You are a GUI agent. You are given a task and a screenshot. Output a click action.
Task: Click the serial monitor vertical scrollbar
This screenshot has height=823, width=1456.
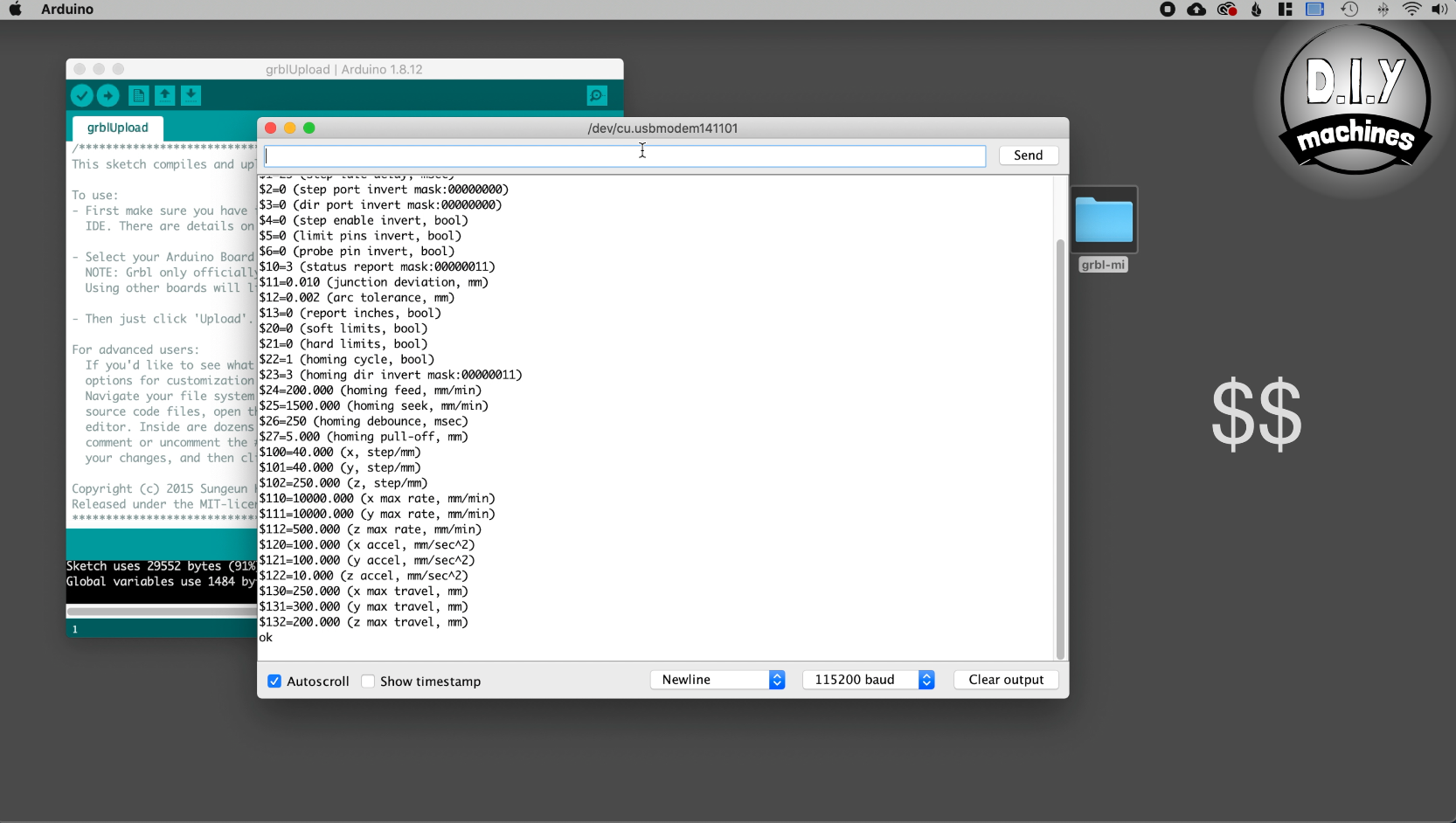pyautogui.click(x=1060, y=448)
